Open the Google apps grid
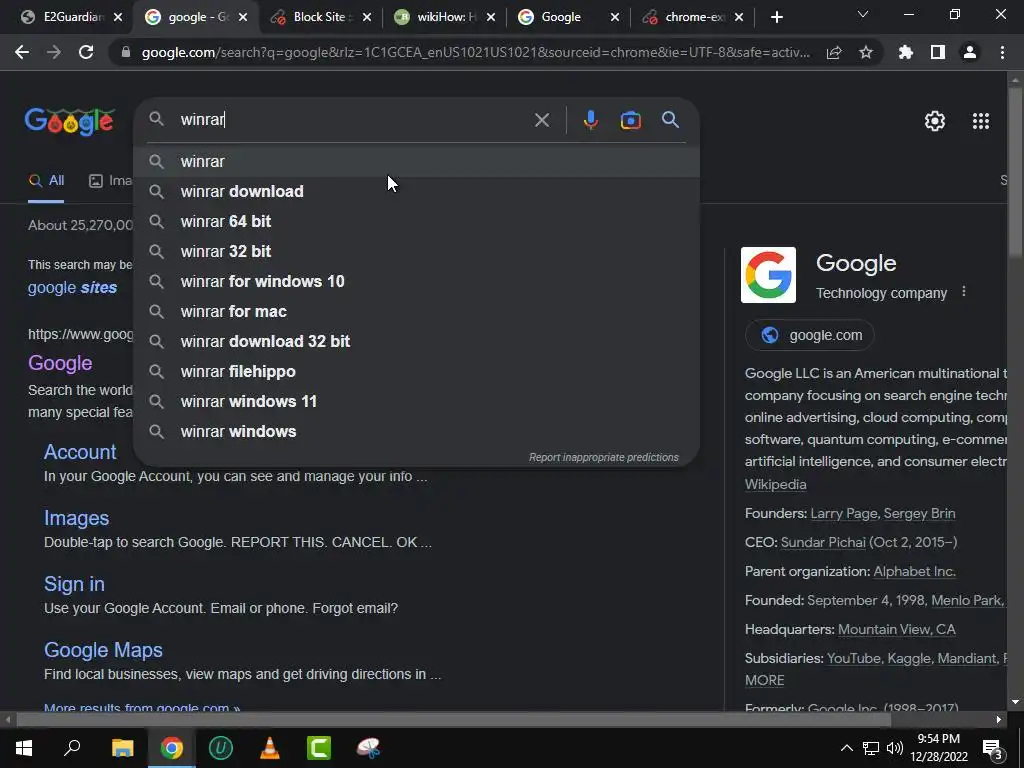The height and width of the screenshot is (768, 1024). pos(981,121)
